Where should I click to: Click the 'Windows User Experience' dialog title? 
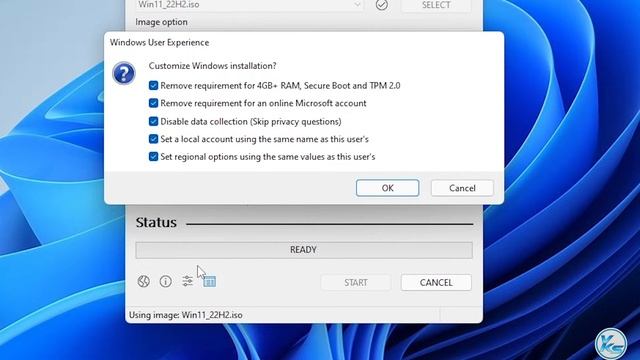point(159,42)
